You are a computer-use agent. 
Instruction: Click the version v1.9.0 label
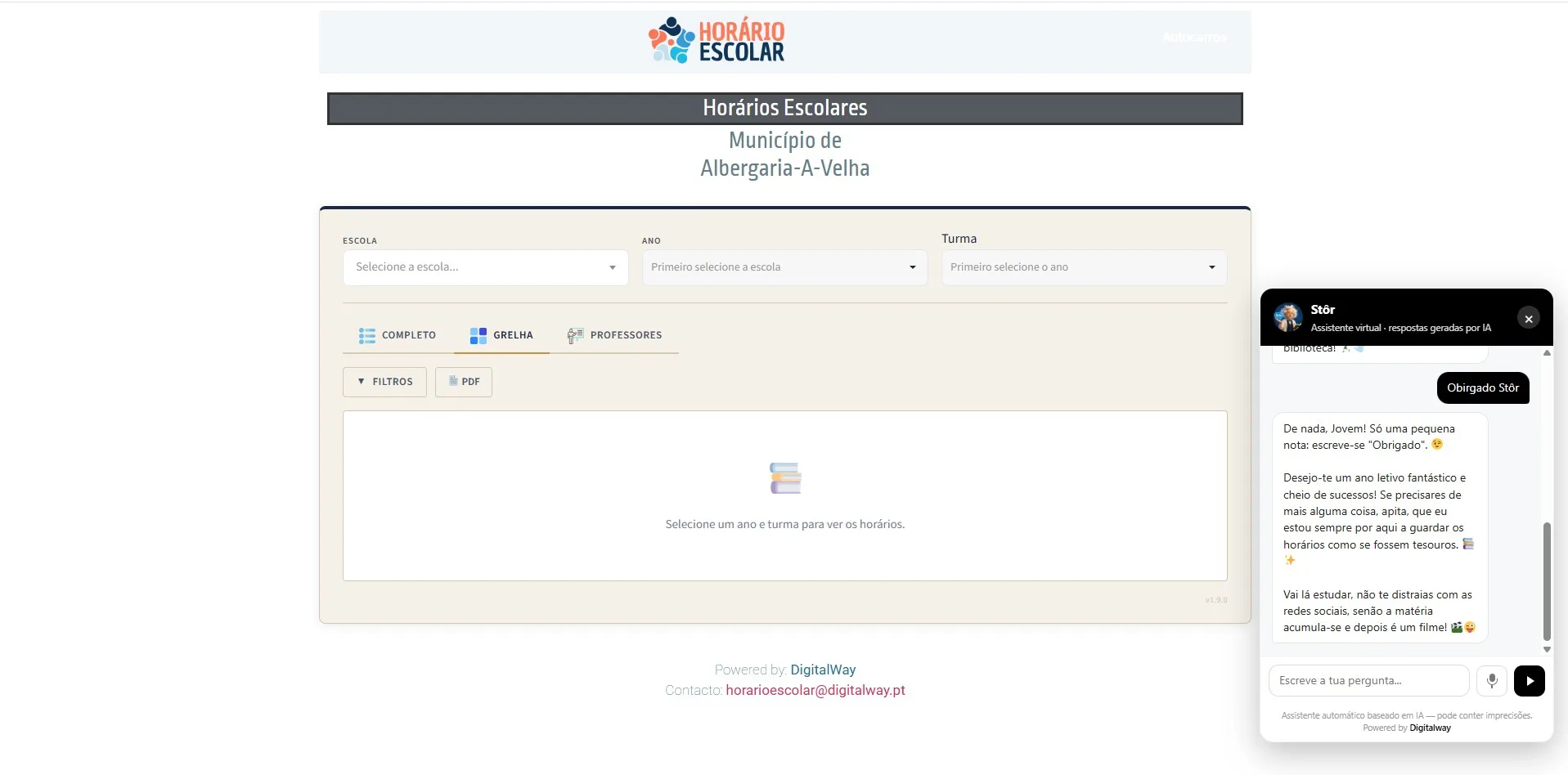pos(1215,600)
